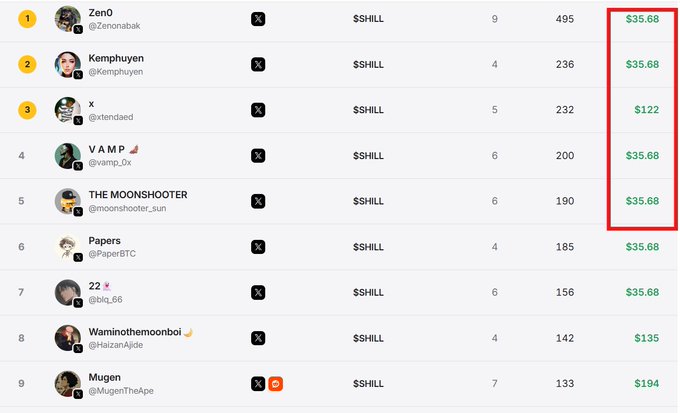Image resolution: width=680 pixels, height=413 pixels.
Task: Select the gold rank 1 badge
Action: [27, 19]
